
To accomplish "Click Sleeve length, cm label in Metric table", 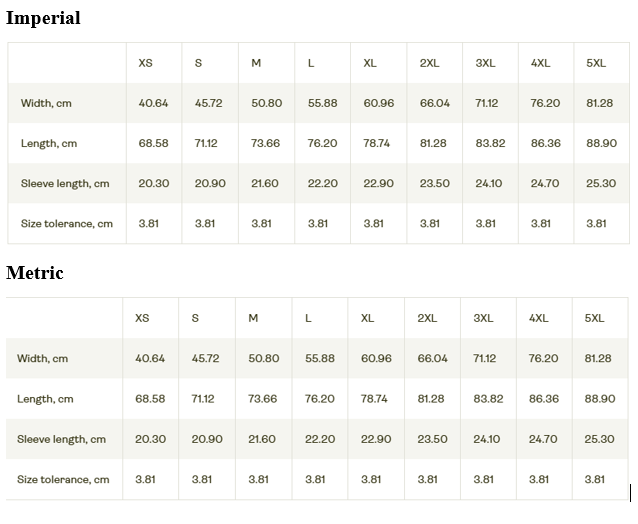I will tap(61, 439).
